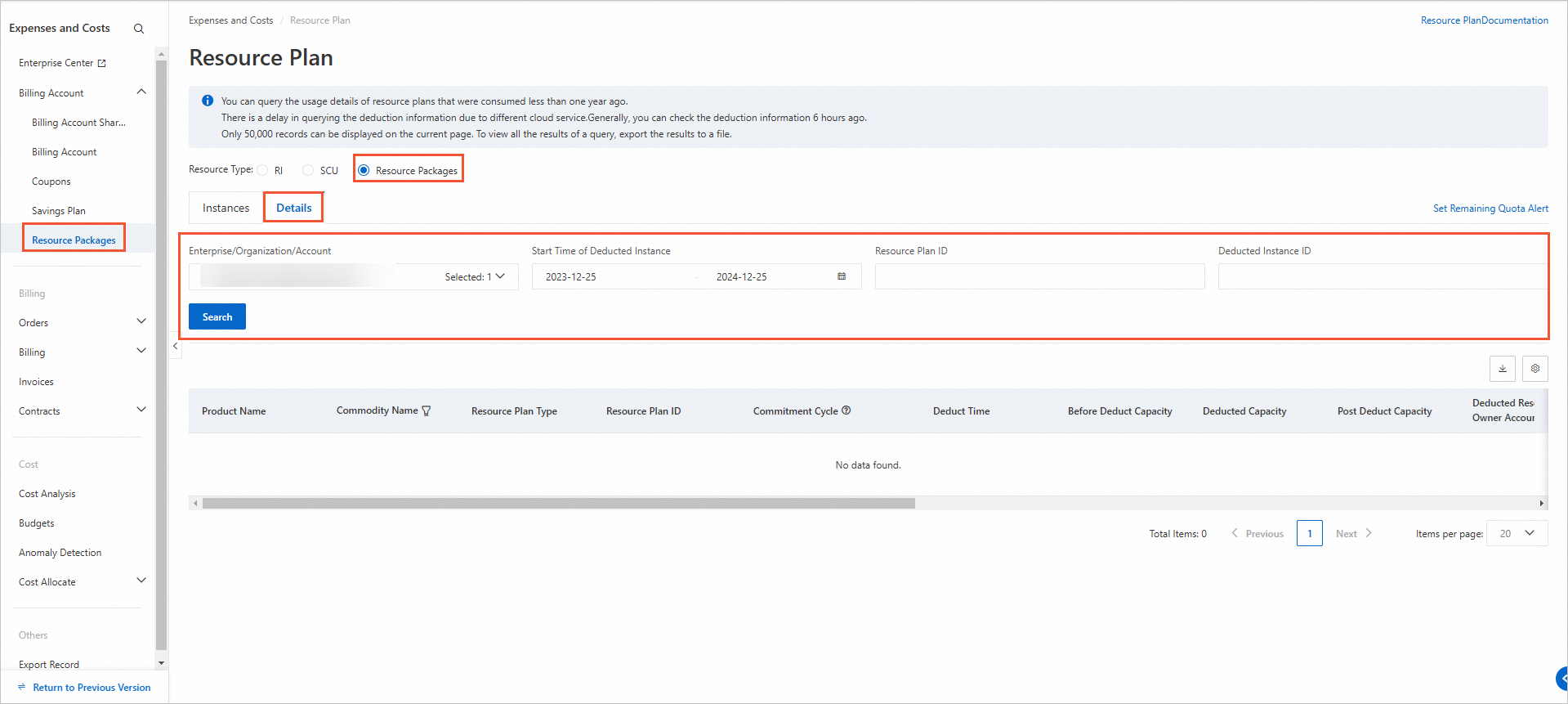Open Anomaly Detection in sidebar
The height and width of the screenshot is (704, 1568).
60,553
